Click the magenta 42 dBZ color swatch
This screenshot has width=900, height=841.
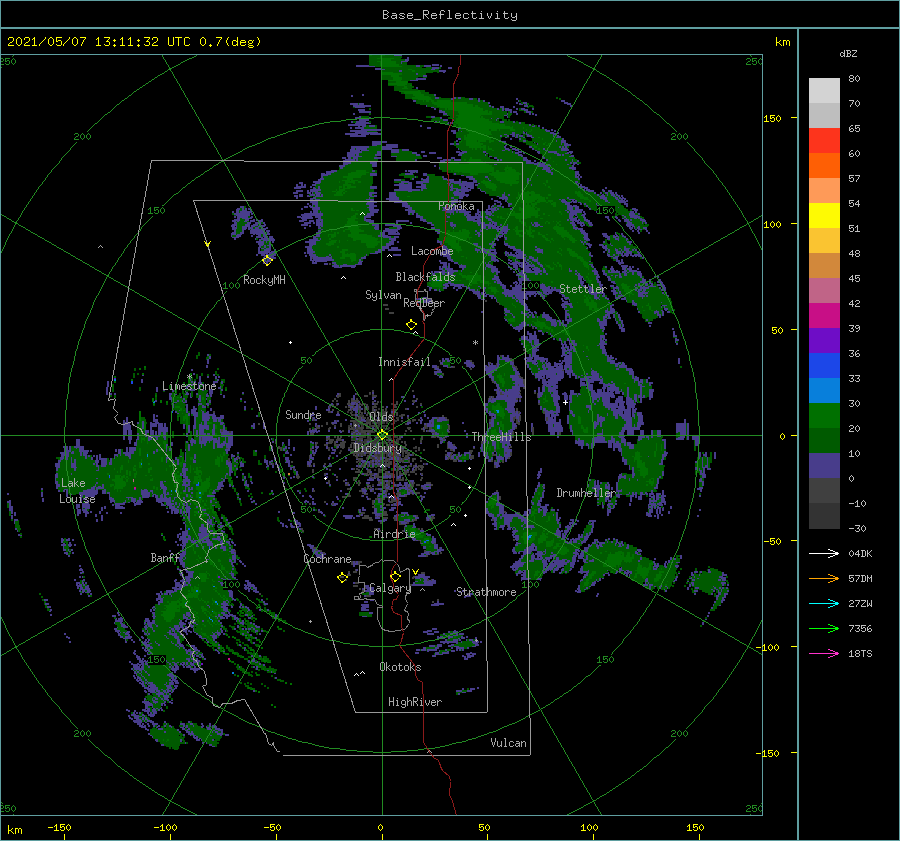click(x=824, y=316)
